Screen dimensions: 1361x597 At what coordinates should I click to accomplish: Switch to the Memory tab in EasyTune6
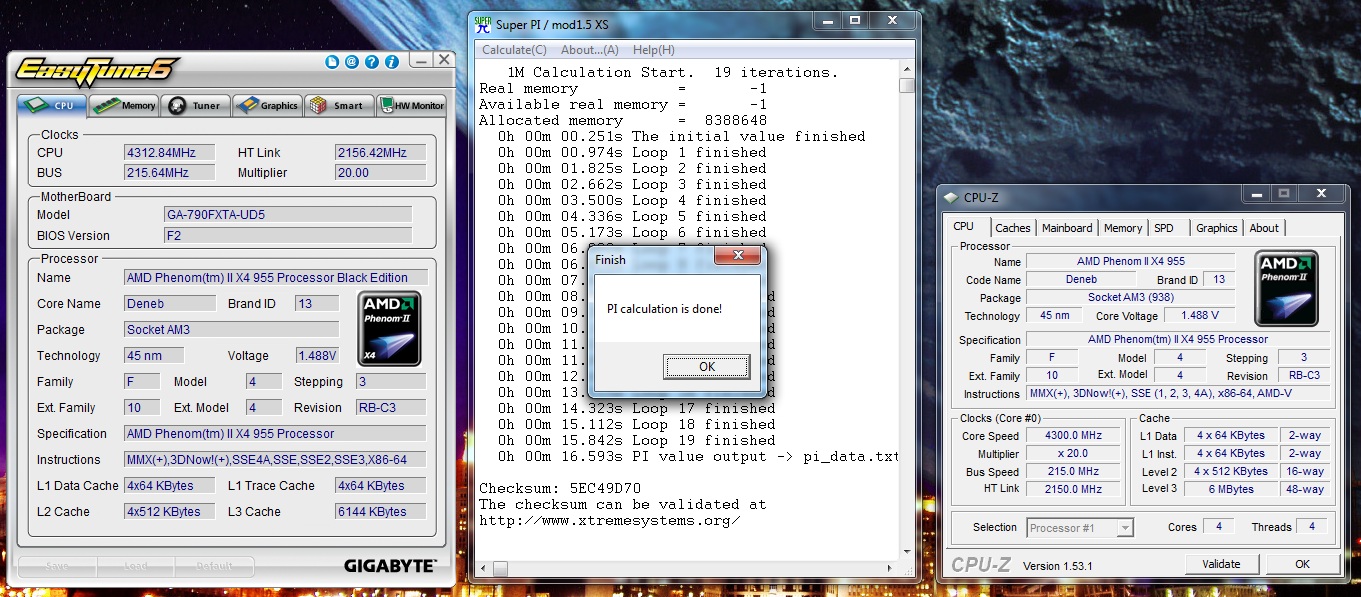[125, 105]
